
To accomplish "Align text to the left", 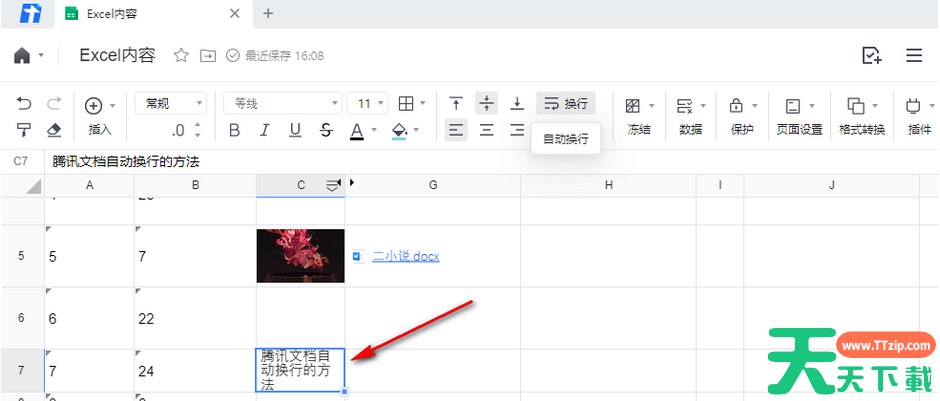I will point(456,129).
